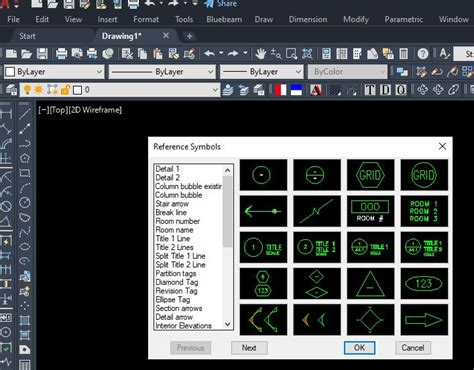The height and width of the screenshot is (370, 474).
Task: Click the Undo arrow icon
Action: point(209,53)
